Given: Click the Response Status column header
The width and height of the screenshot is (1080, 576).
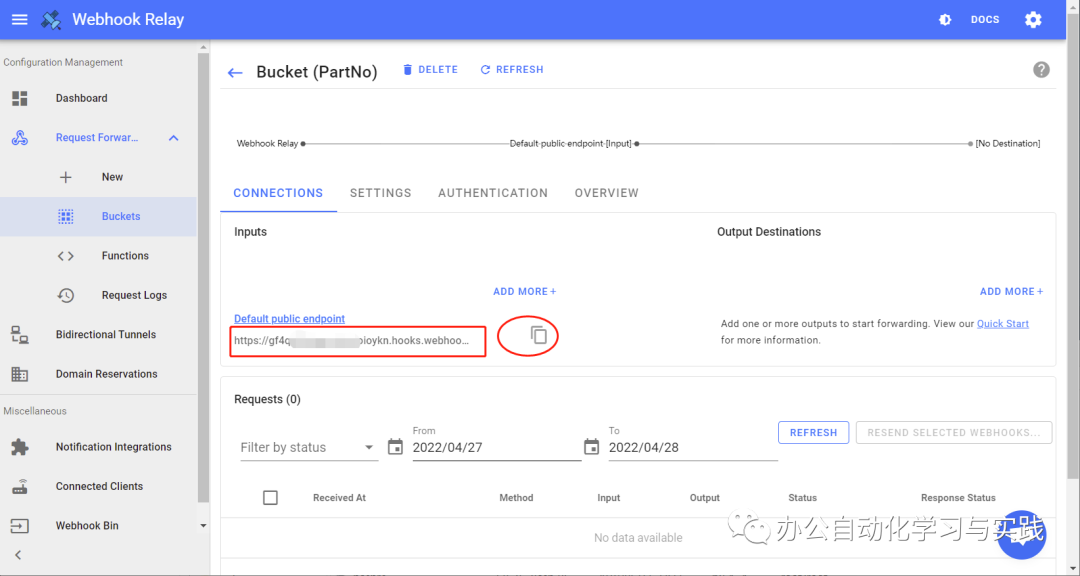Looking at the screenshot, I should click(x=958, y=497).
